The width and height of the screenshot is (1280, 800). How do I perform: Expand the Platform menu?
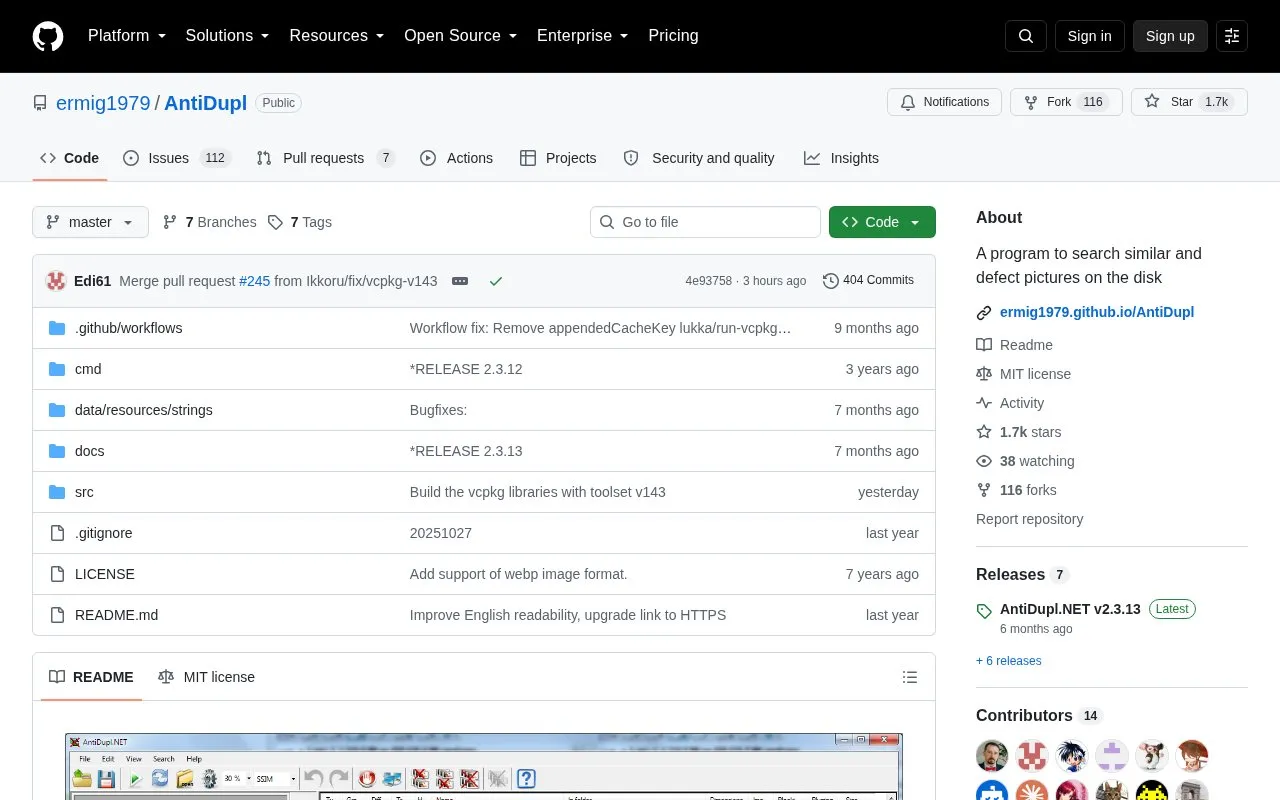pyautogui.click(x=127, y=36)
